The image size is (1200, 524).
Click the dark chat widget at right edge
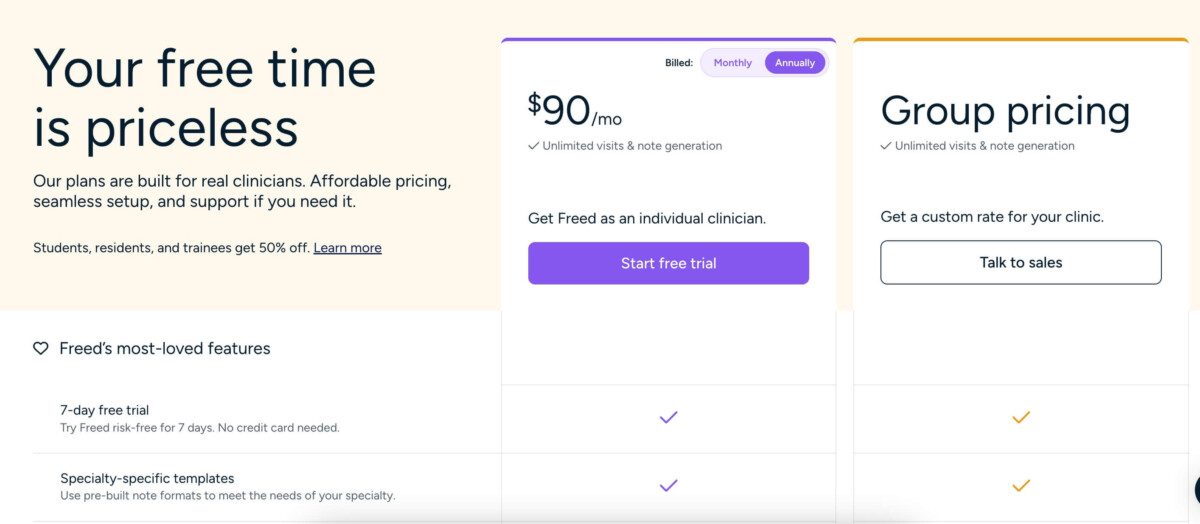tap(1196, 489)
